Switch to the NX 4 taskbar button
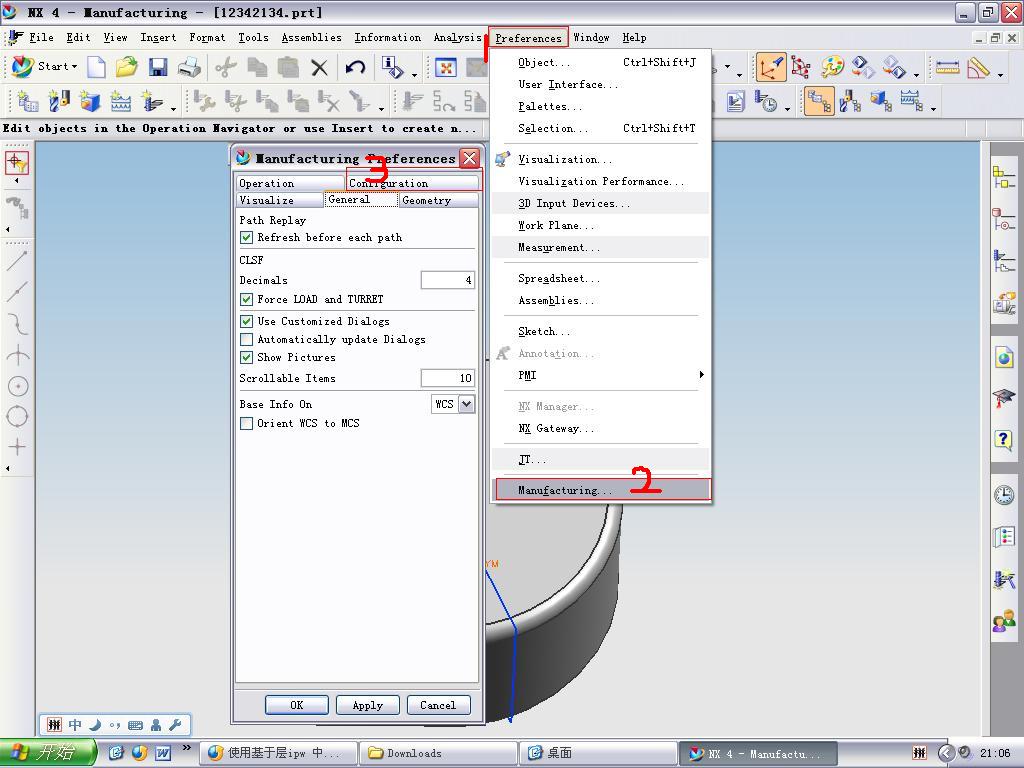Viewport: 1024px width, 768px height. point(758,754)
